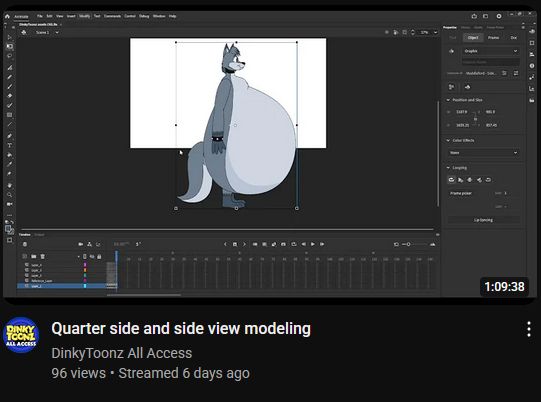Toggle lock all layers icon
Image resolution: width=541 pixels, height=402 pixels.
point(99,256)
